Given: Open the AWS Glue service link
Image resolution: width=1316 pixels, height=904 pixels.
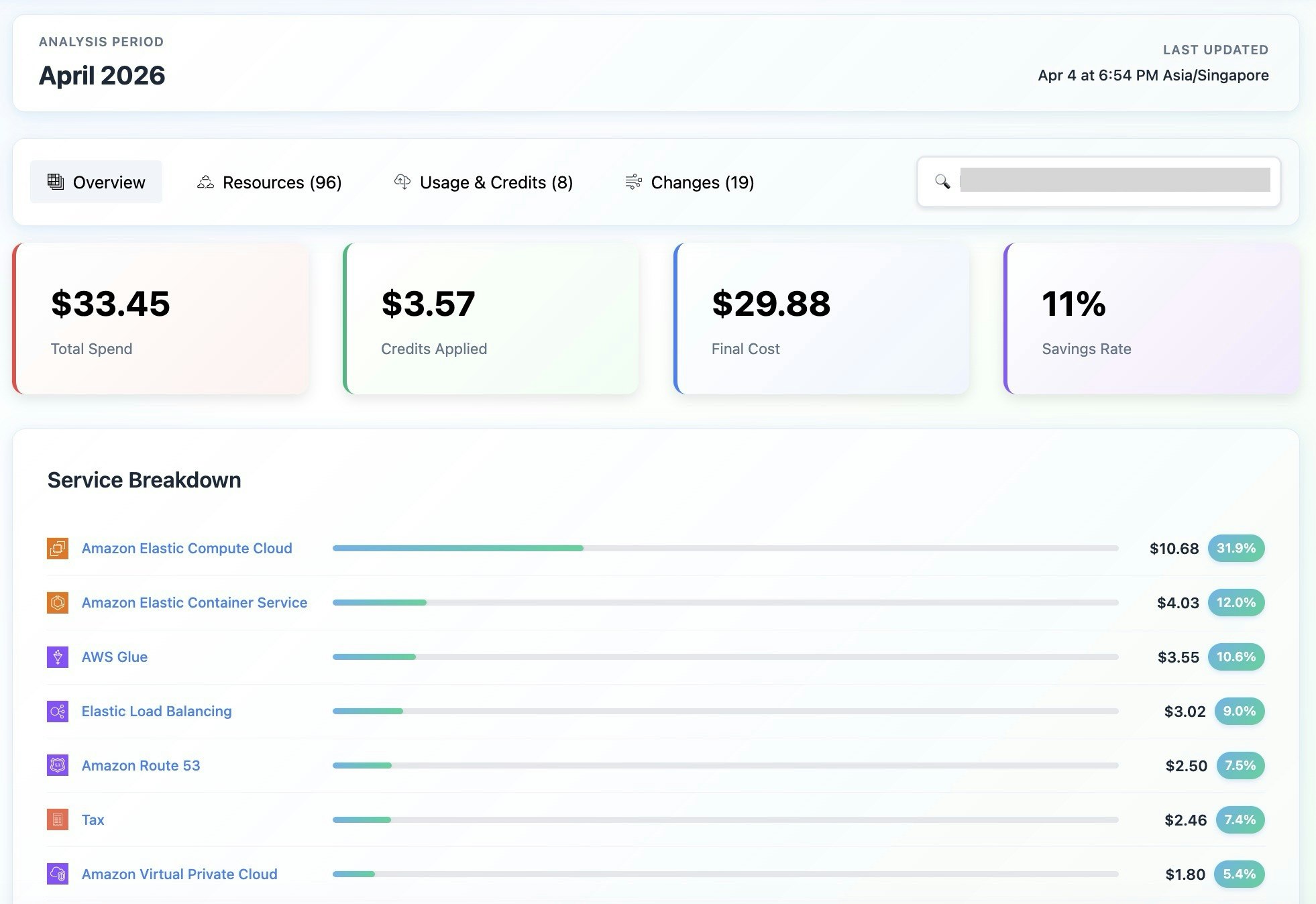Looking at the screenshot, I should [x=114, y=657].
